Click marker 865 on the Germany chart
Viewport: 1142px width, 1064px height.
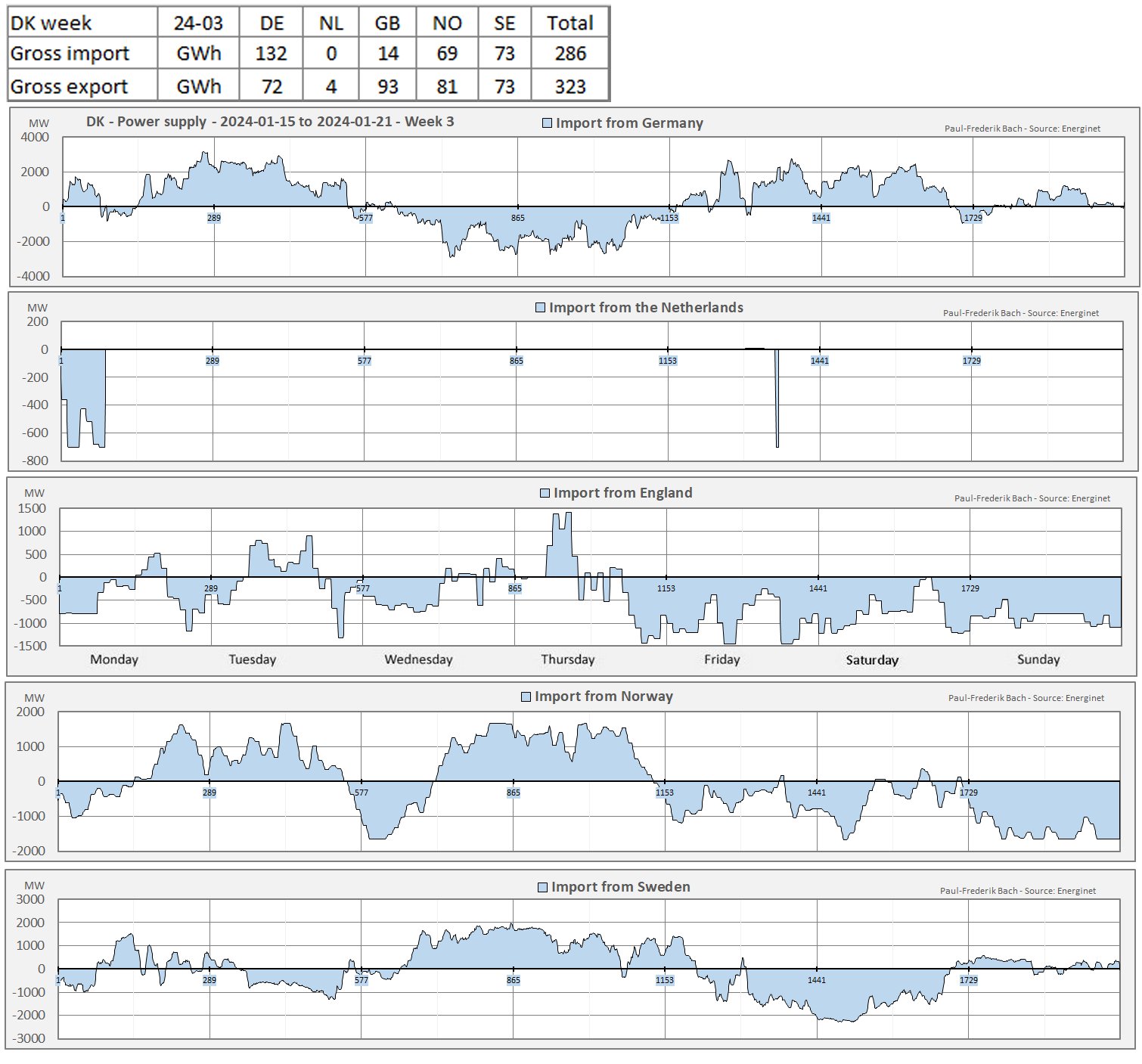tap(517, 218)
